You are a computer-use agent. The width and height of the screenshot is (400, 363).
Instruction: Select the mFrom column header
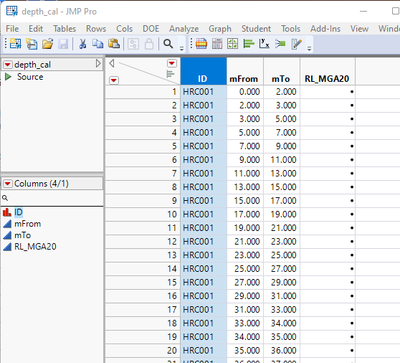point(245,71)
